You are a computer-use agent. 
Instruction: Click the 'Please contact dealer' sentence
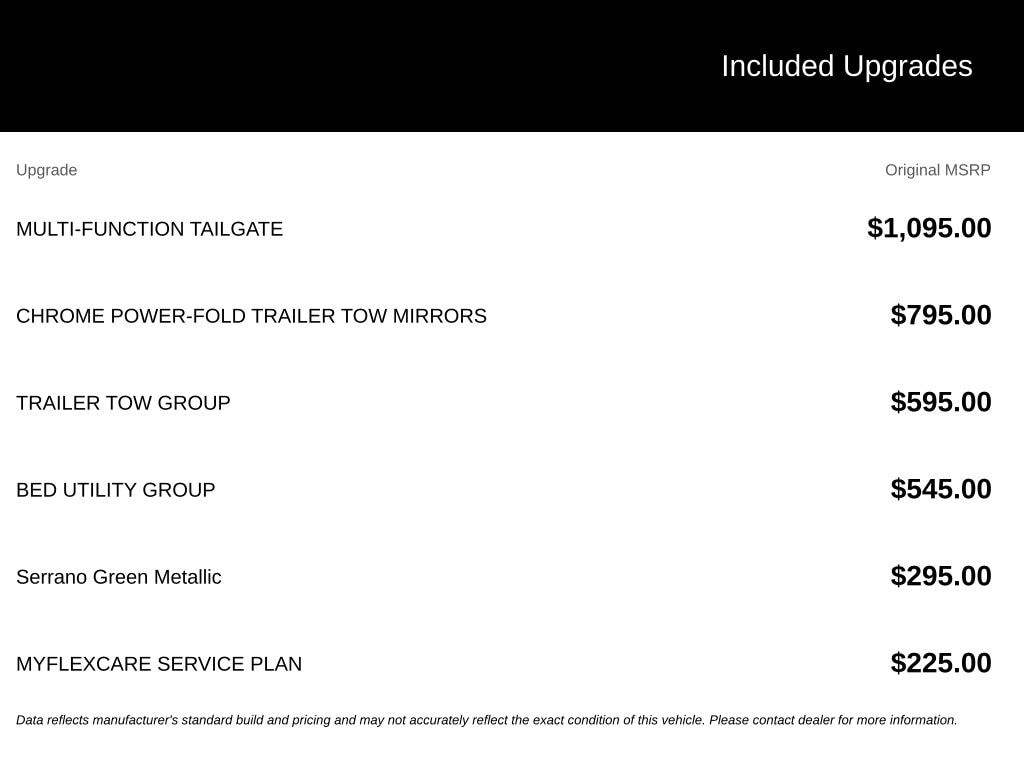[x=833, y=720]
